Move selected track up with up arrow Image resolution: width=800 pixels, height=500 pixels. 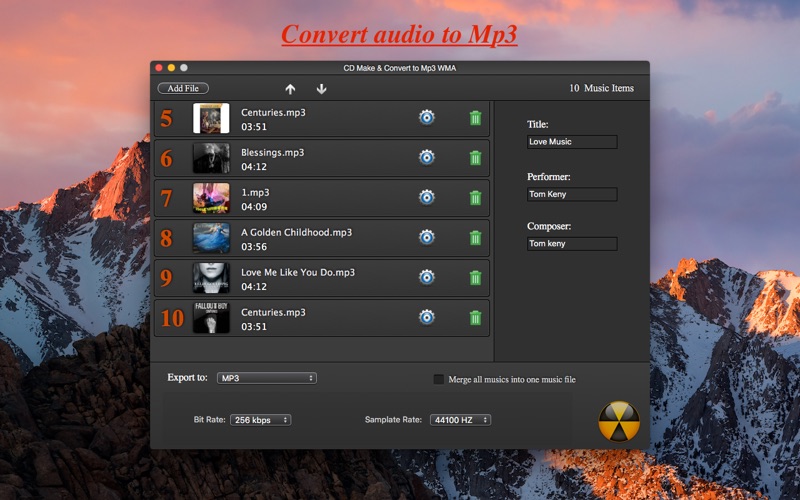pos(290,89)
